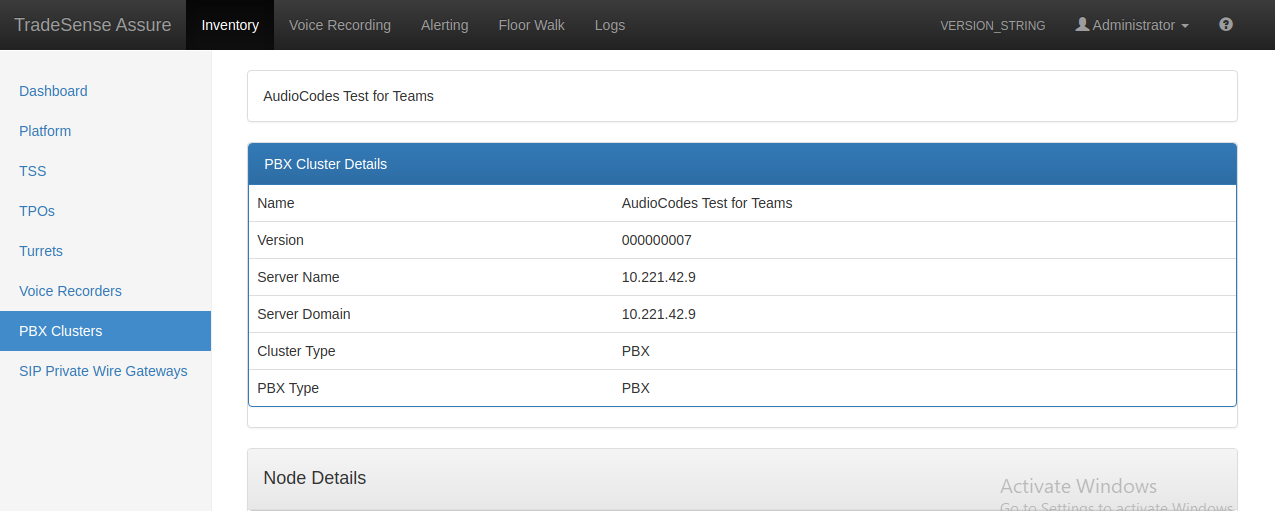Click the PBX Type value PBX

(636, 388)
